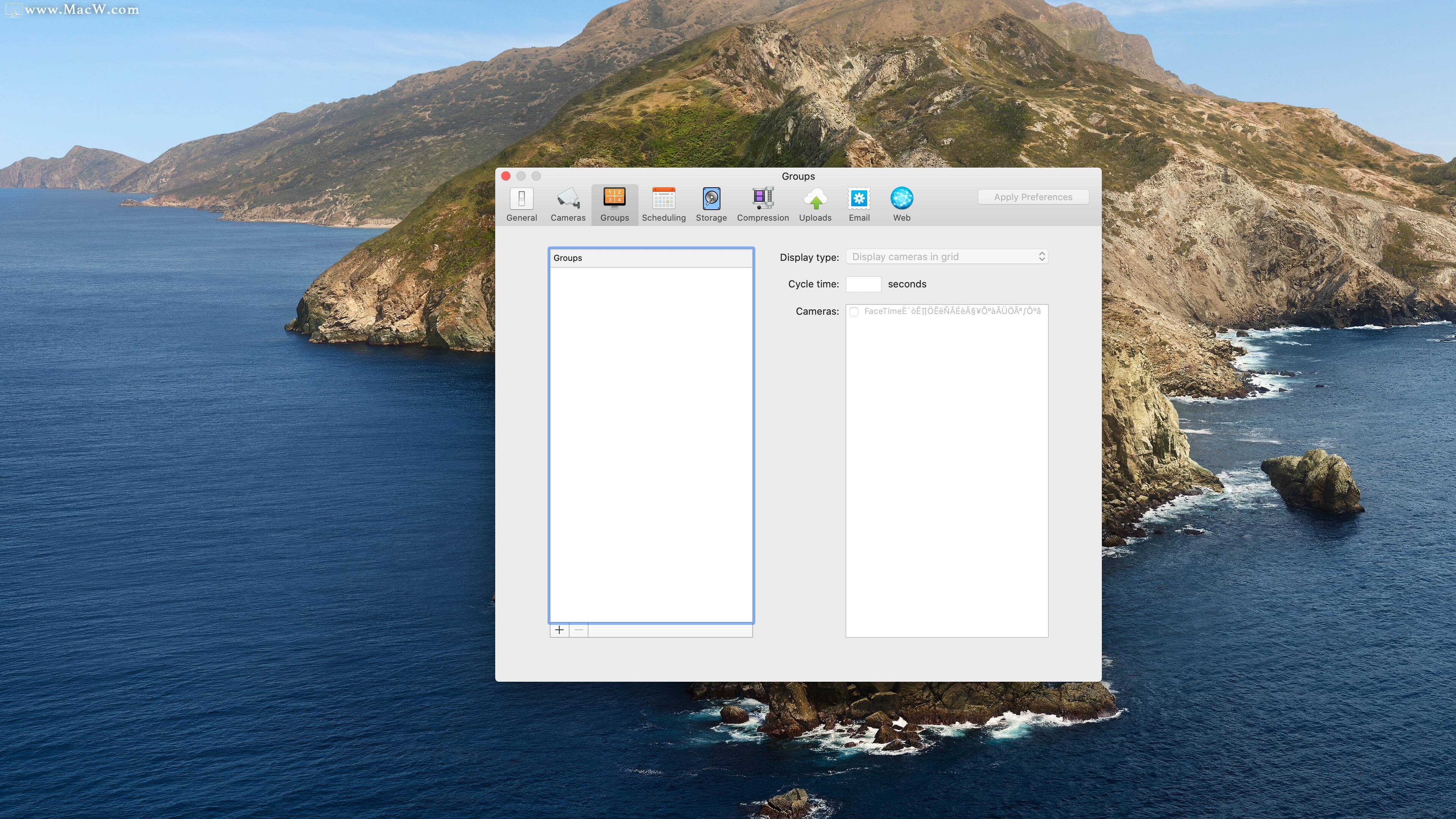The image size is (1456, 819).
Task: Toggle the FaceTime camera checkbox
Action: tap(854, 311)
